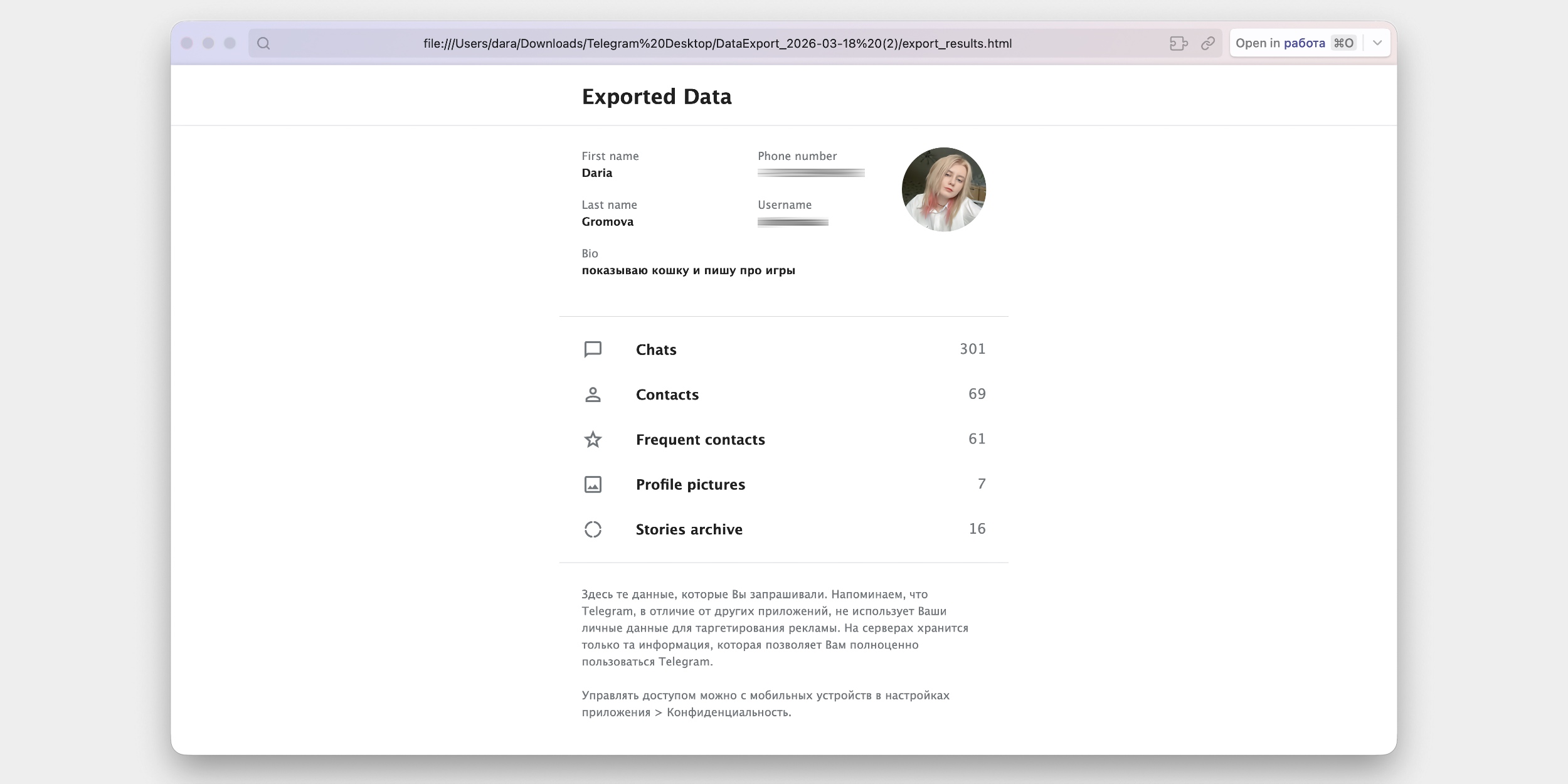Click the Profile pictures image icon
The height and width of the screenshot is (784, 1568).
click(x=593, y=484)
